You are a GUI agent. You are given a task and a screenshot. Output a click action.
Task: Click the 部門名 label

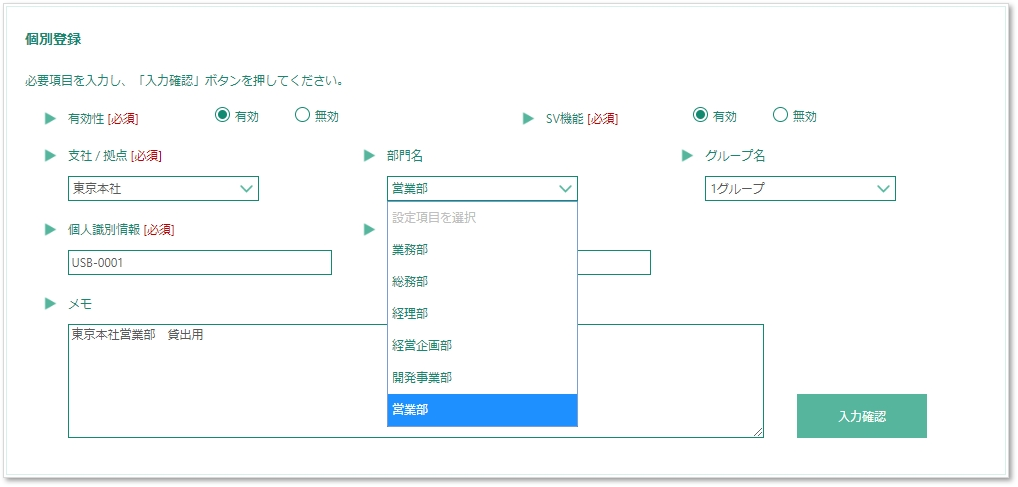coord(404,156)
